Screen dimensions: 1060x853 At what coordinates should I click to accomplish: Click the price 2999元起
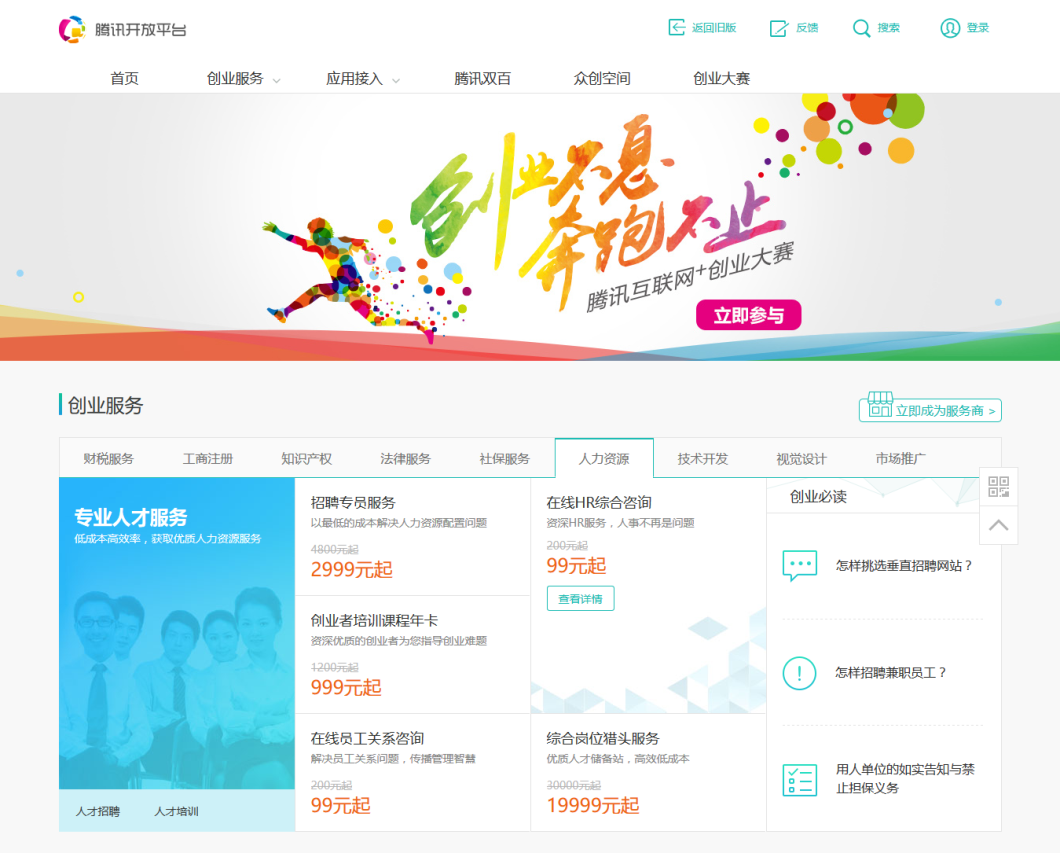[352, 570]
